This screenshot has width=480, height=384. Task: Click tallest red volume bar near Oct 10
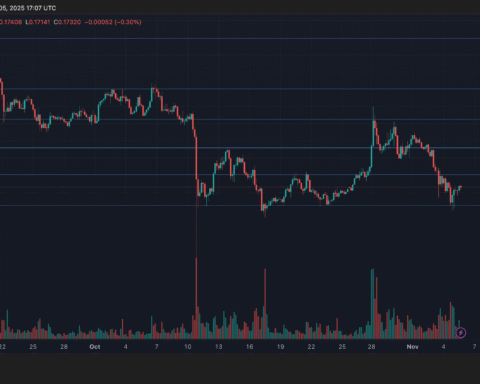tap(196, 298)
